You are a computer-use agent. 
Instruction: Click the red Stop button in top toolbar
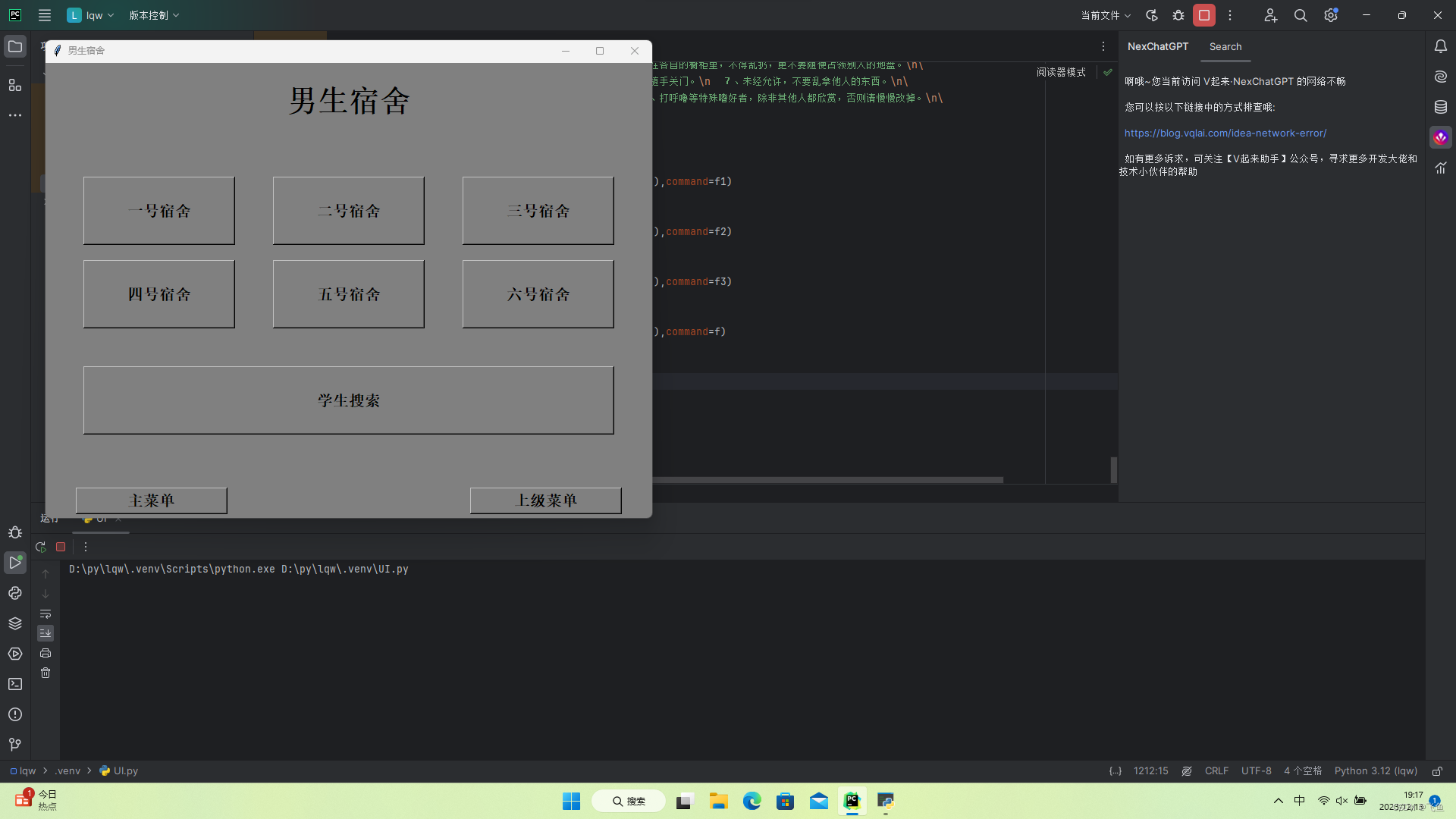pyautogui.click(x=1204, y=15)
